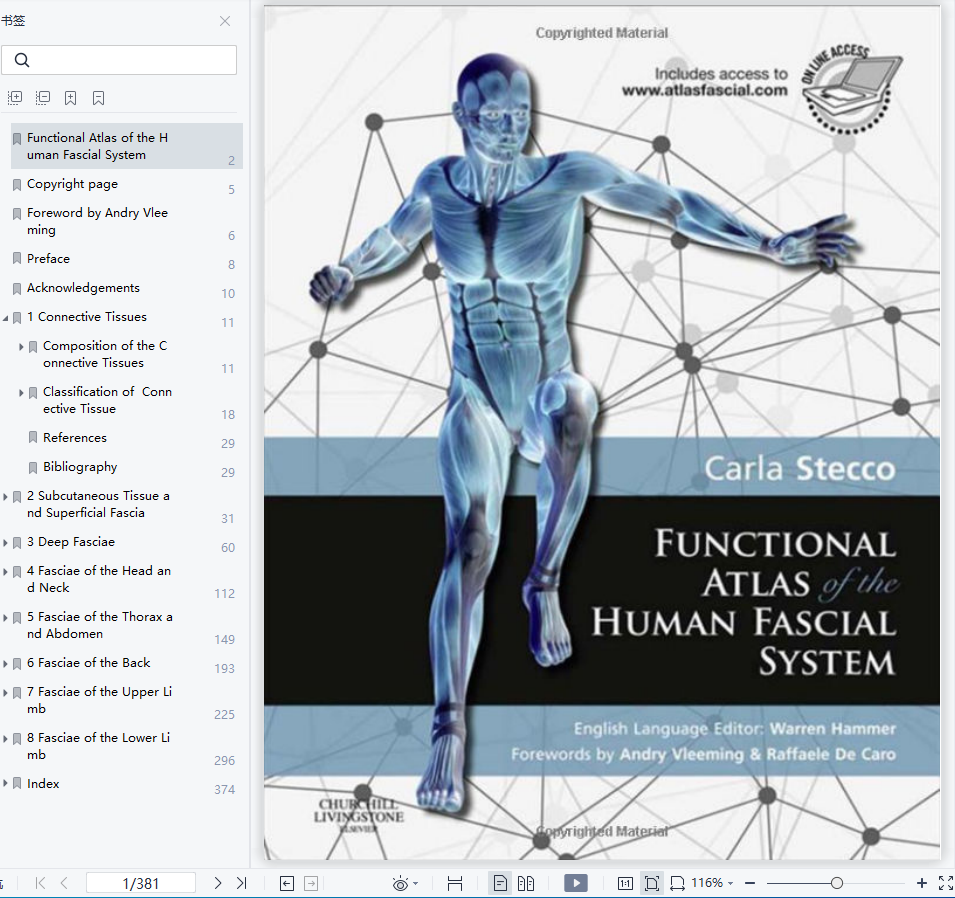The width and height of the screenshot is (955, 898).
Task: Go to the first page
Action: tap(40, 883)
